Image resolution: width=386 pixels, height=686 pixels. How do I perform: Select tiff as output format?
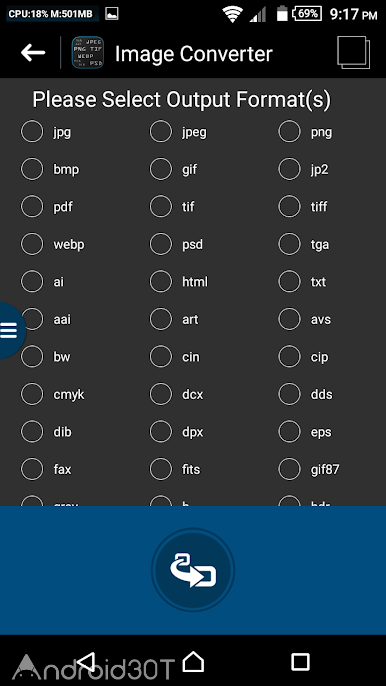(x=303, y=206)
